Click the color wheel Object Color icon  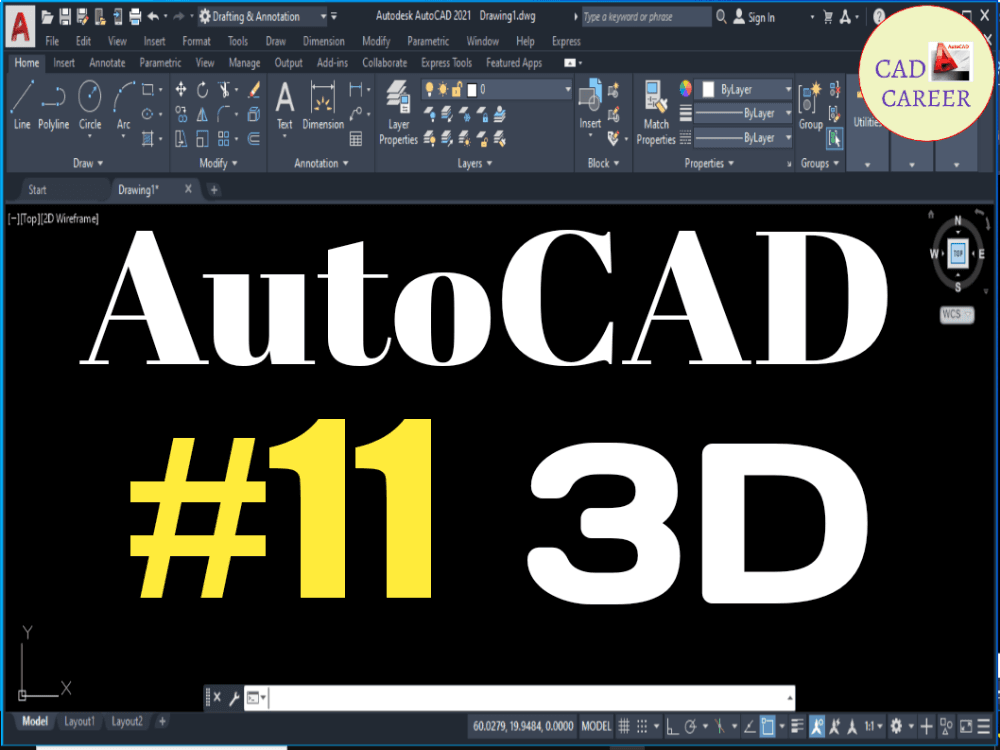[x=686, y=89]
